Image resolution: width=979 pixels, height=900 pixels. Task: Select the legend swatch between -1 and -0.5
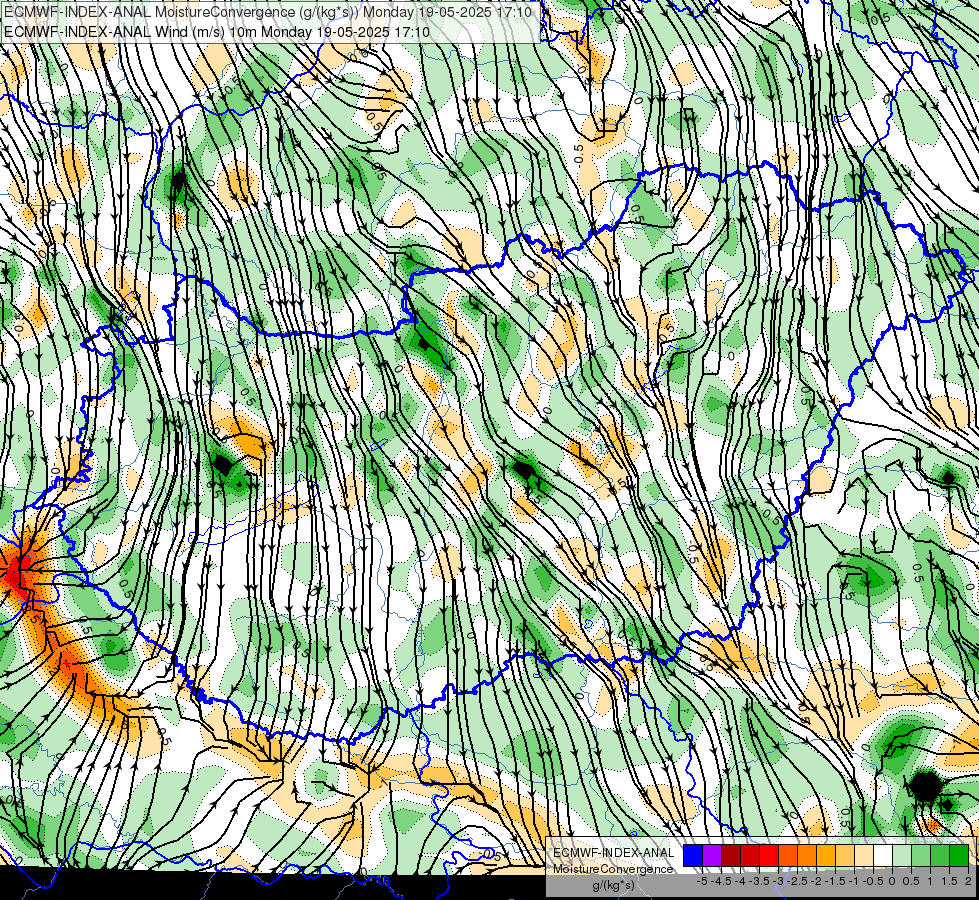tap(864, 856)
